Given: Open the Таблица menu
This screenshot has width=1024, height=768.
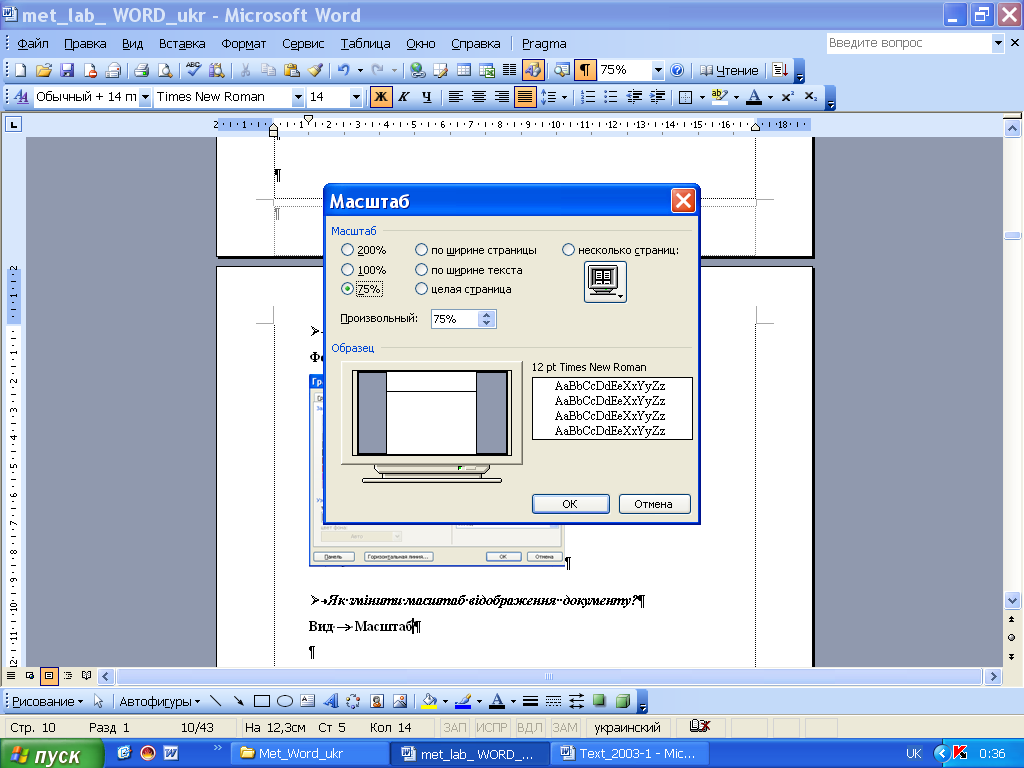Looking at the screenshot, I should point(366,44).
